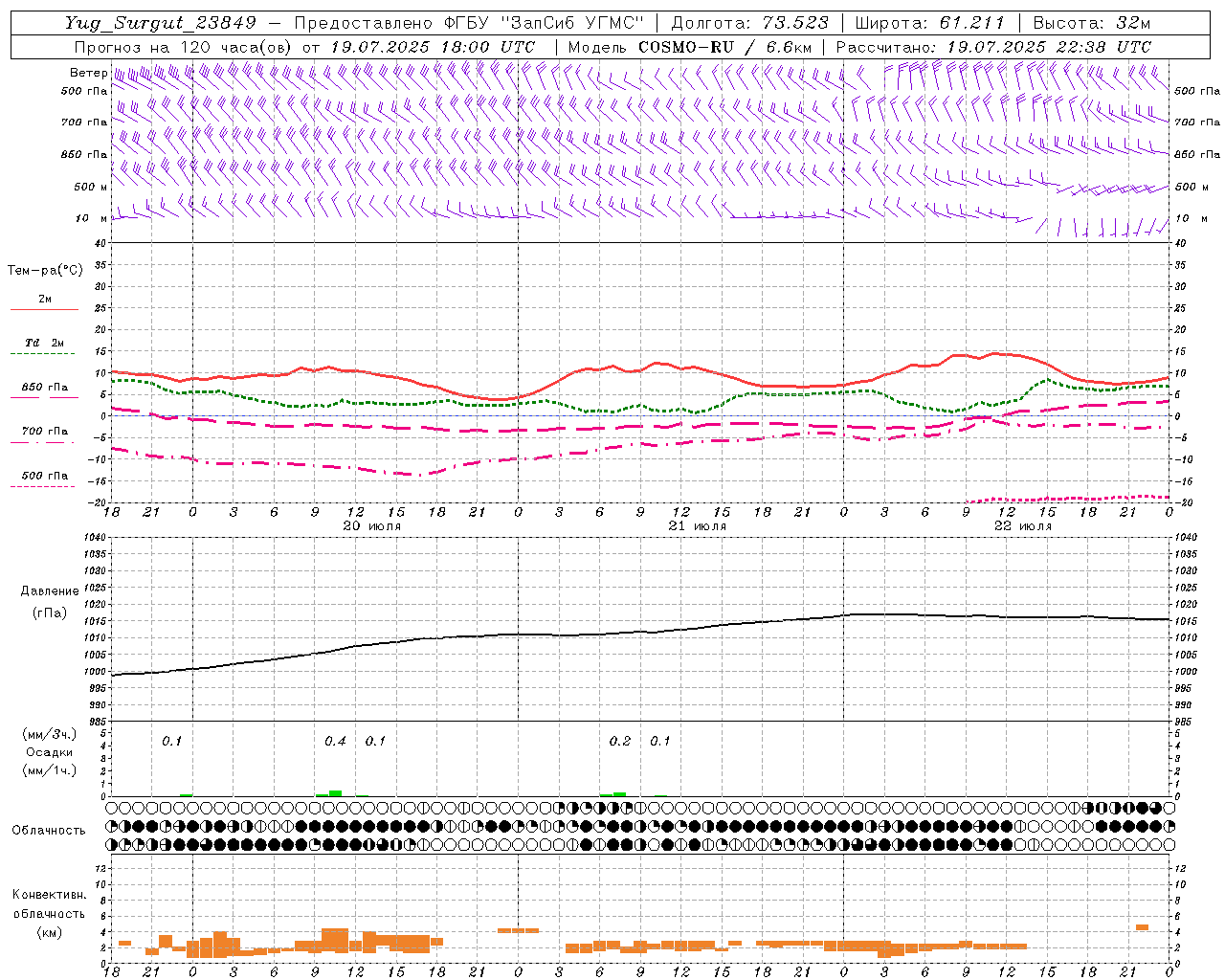Click the Облачность cloud cover label
This screenshot has width=1225, height=980.
click(49, 831)
